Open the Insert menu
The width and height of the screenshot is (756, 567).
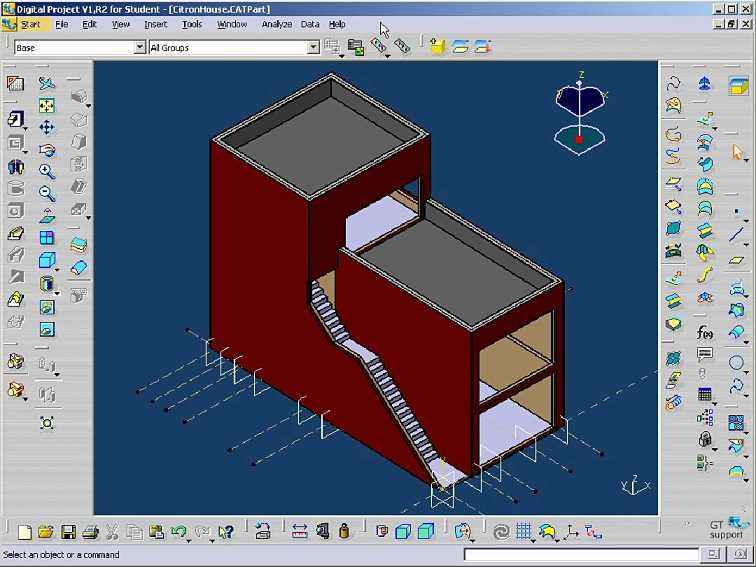coord(156,24)
